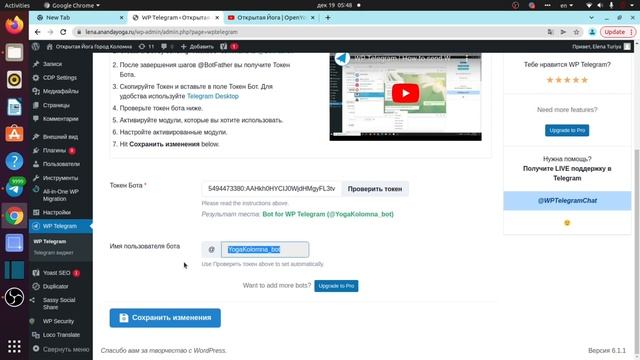
Task: Click the Translate page icon in the address bar
Action: tap(550, 32)
